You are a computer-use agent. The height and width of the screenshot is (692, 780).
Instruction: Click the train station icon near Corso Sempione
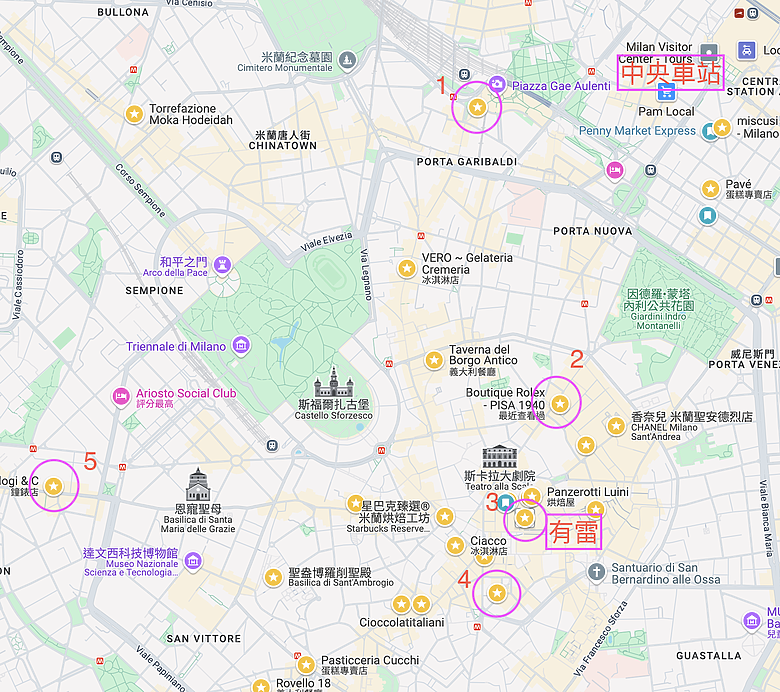point(57,157)
